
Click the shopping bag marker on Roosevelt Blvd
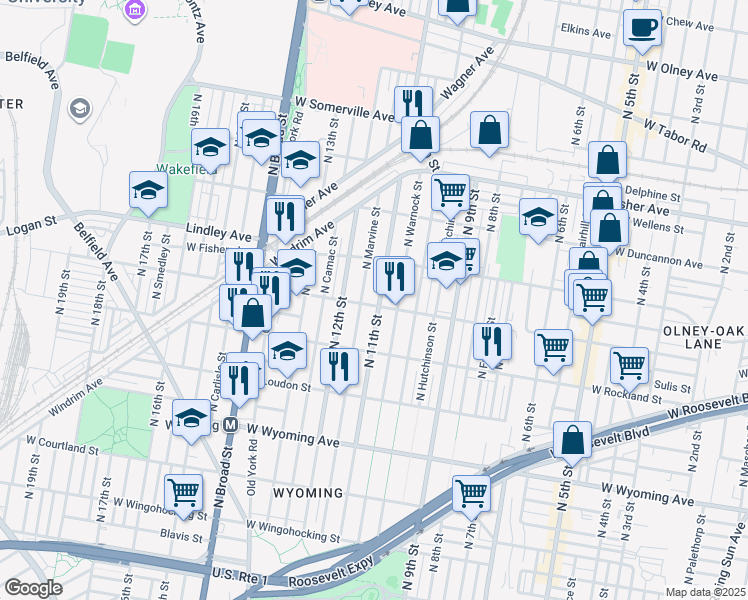point(571,439)
